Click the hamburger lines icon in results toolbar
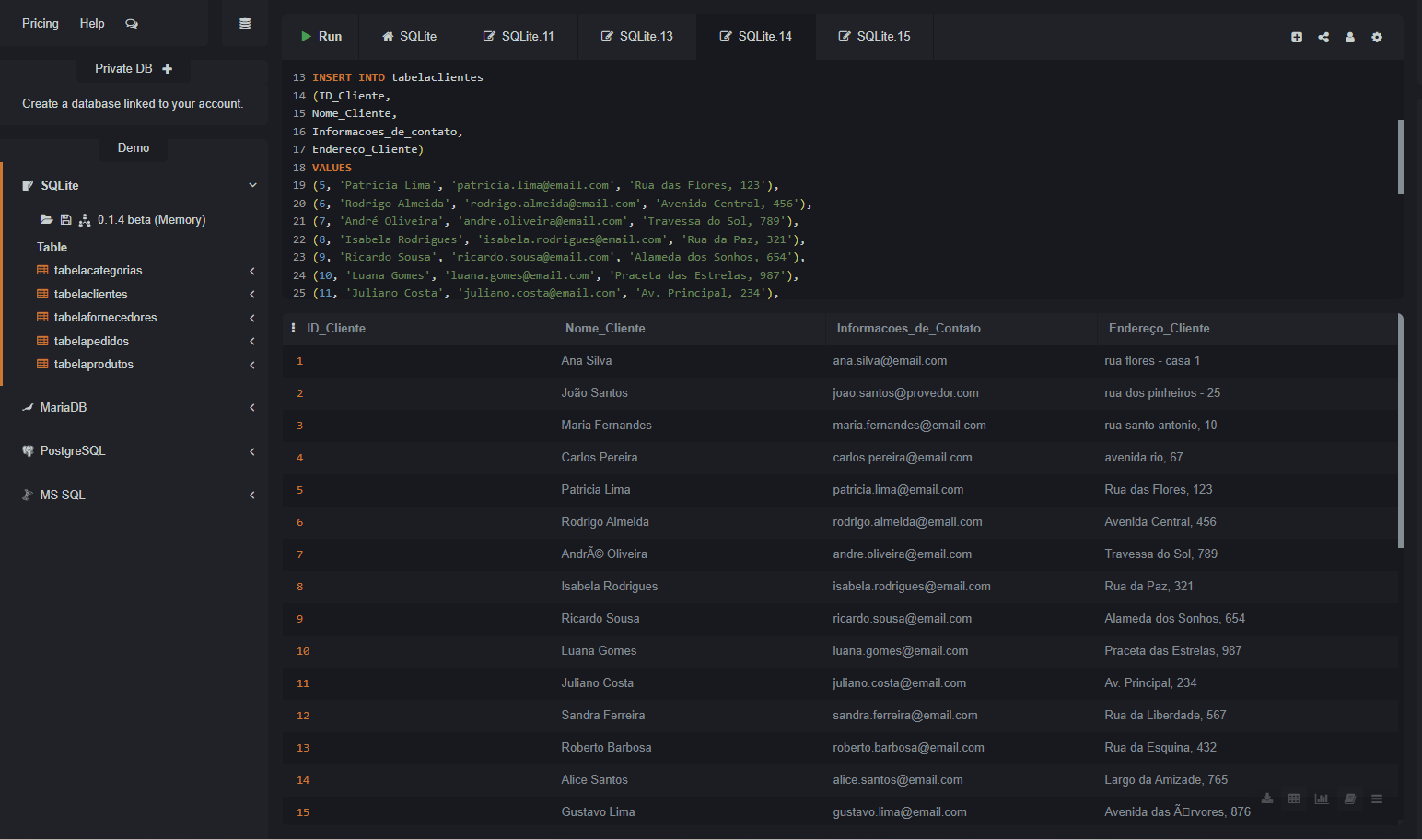 [1377, 799]
